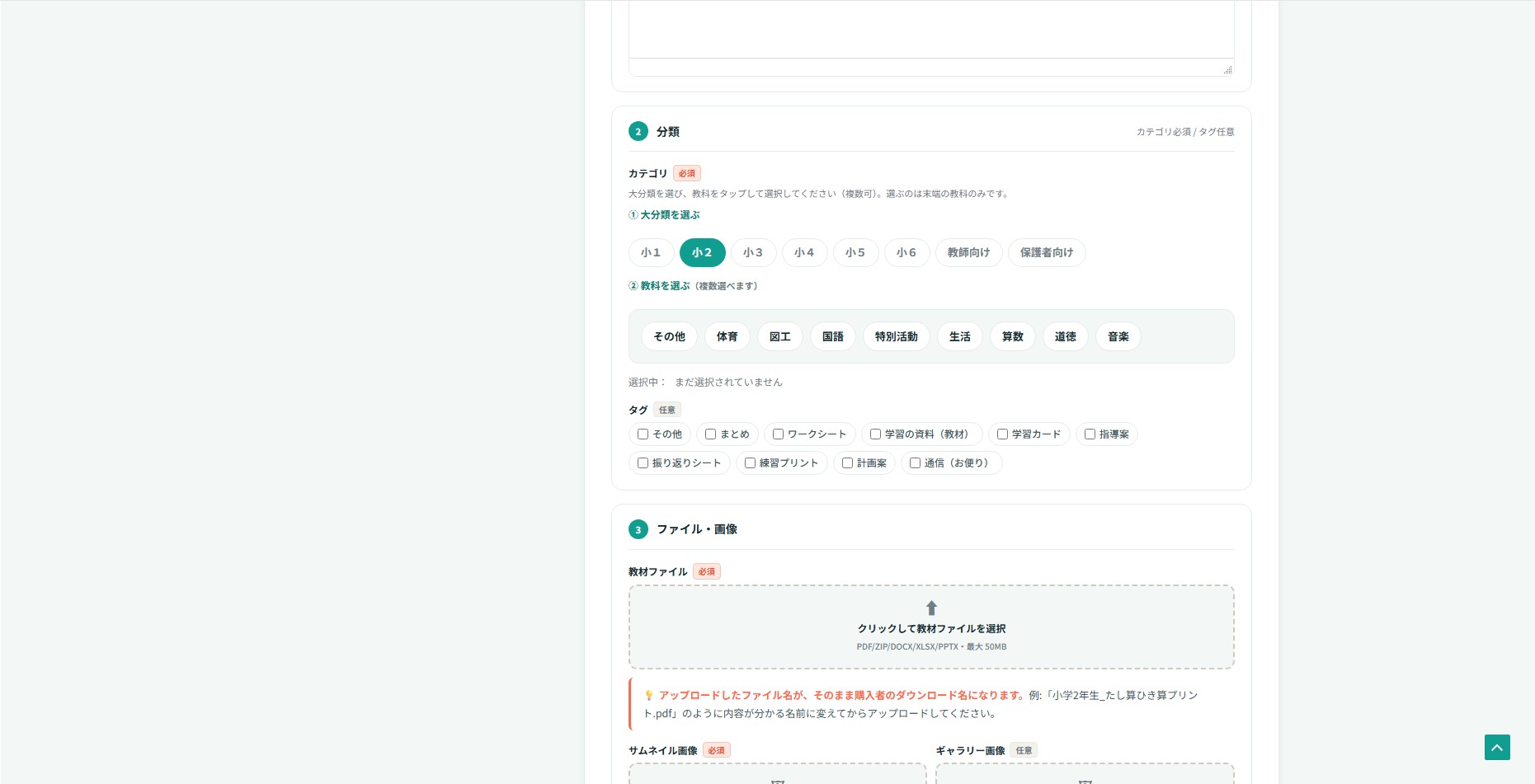Select the 保護者向け category
1535x784 pixels.
(1047, 252)
